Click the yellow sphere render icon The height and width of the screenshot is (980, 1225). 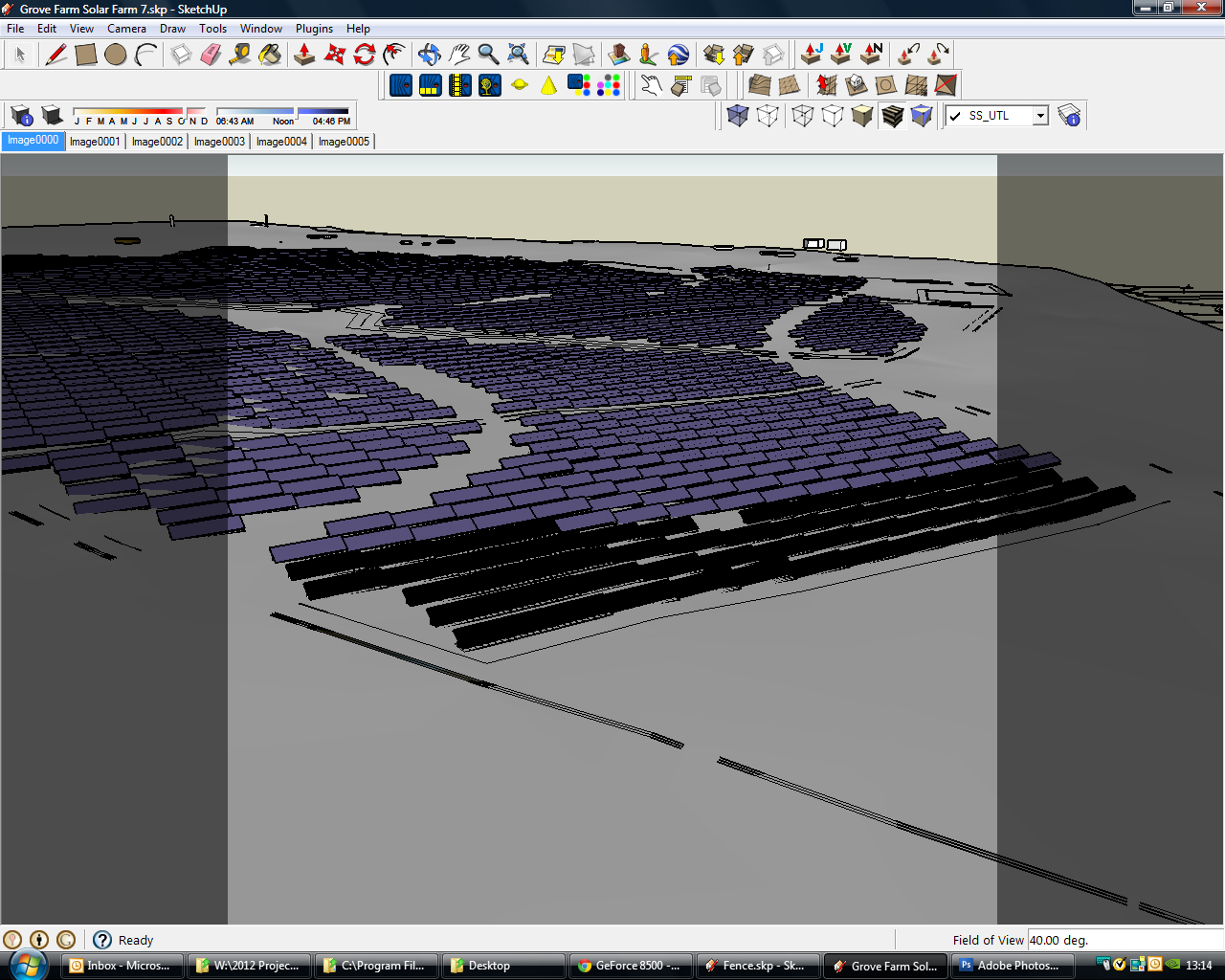[520, 85]
